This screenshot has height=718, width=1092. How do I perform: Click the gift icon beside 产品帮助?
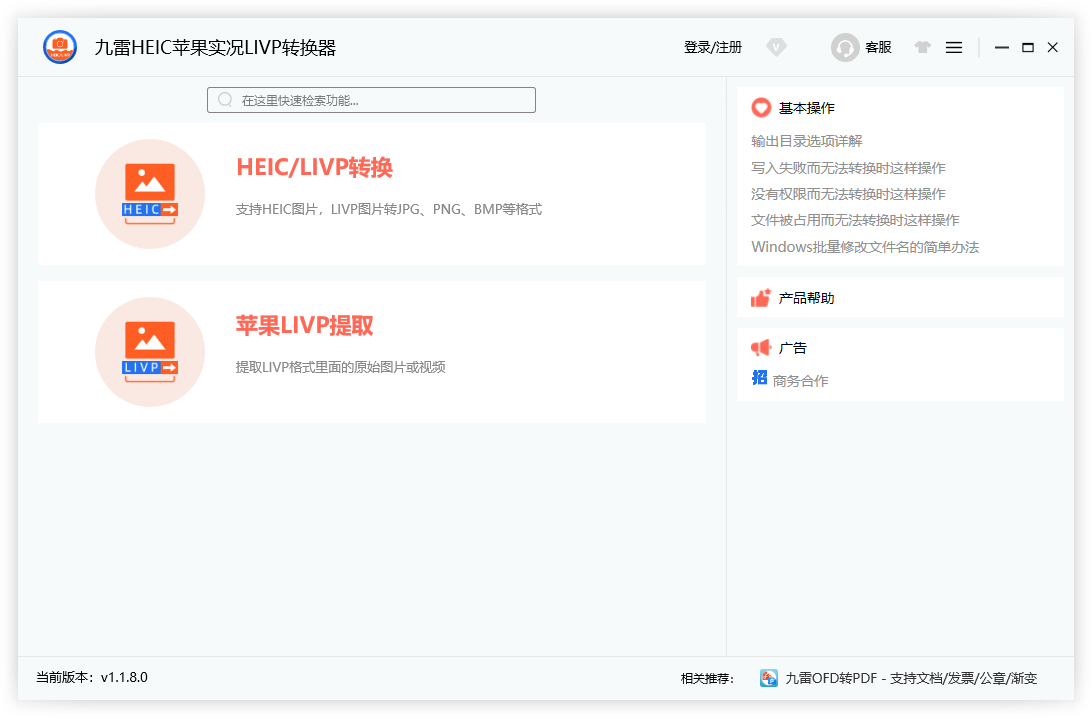(x=761, y=297)
